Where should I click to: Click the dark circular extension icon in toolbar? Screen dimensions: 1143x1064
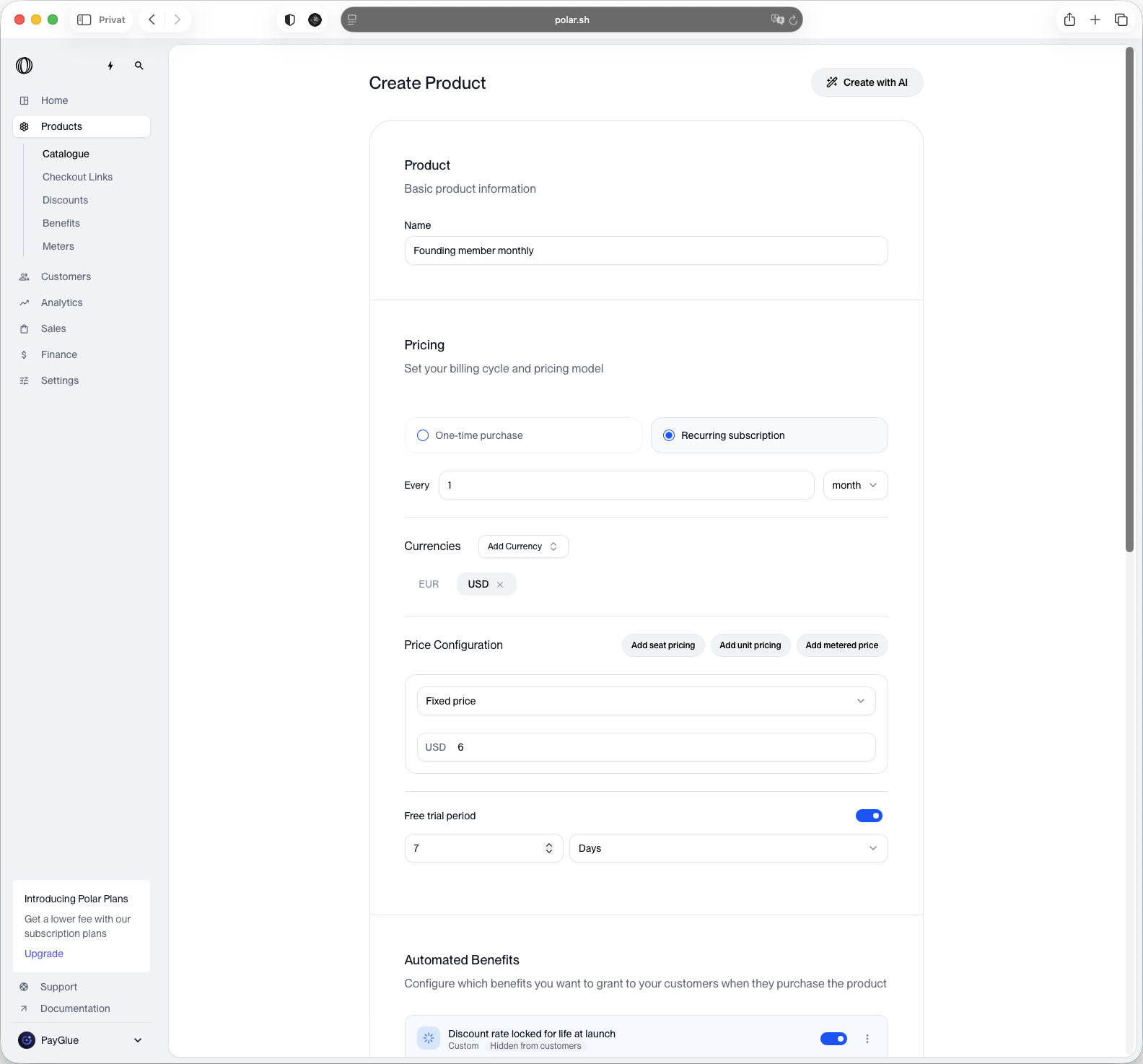click(x=315, y=19)
